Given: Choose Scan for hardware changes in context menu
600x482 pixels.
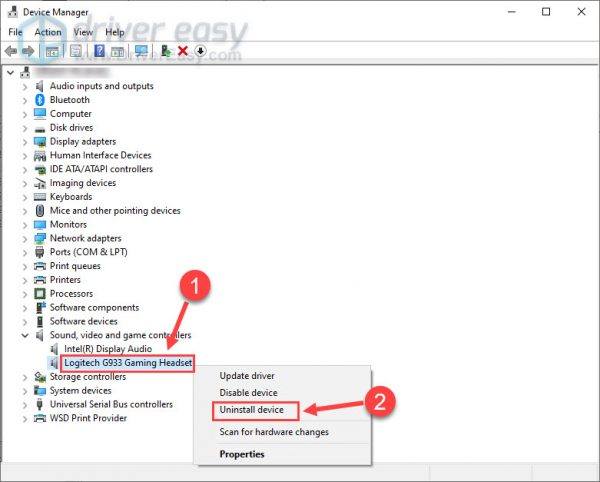Looking at the screenshot, I should (274, 432).
